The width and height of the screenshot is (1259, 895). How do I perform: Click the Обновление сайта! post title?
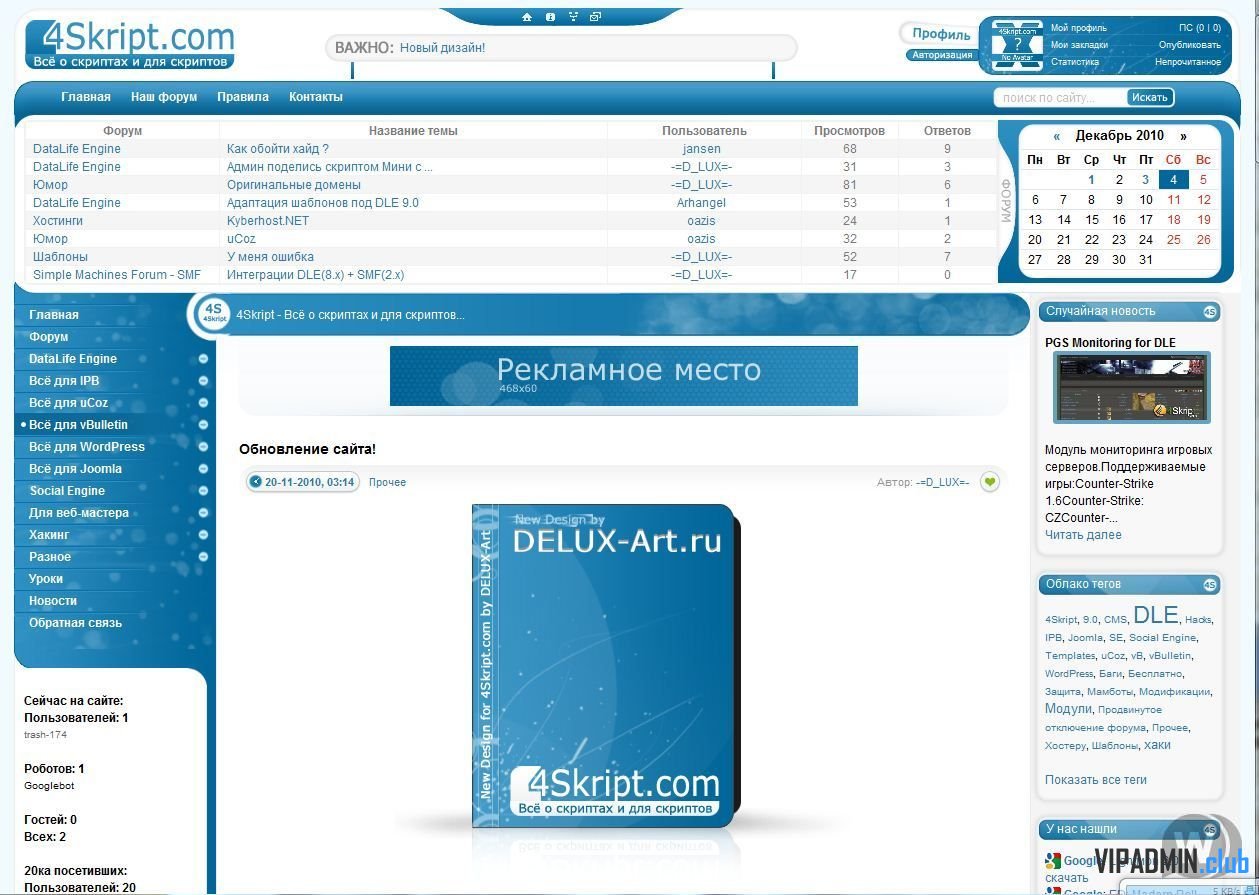307,450
